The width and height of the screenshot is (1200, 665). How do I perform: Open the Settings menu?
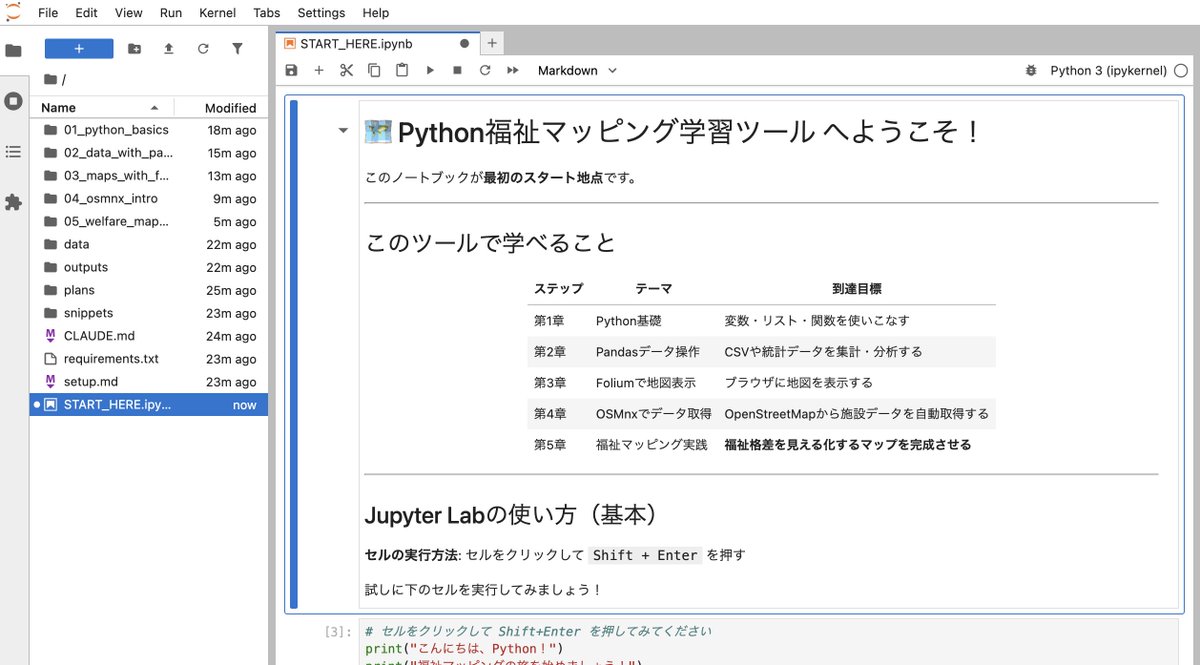point(321,13)
